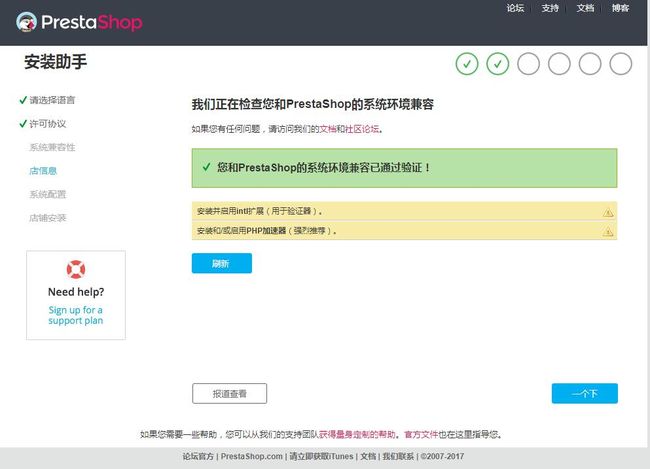
Task: Open the 获得量身定制的帮助 link
Action: click(357, 434)
